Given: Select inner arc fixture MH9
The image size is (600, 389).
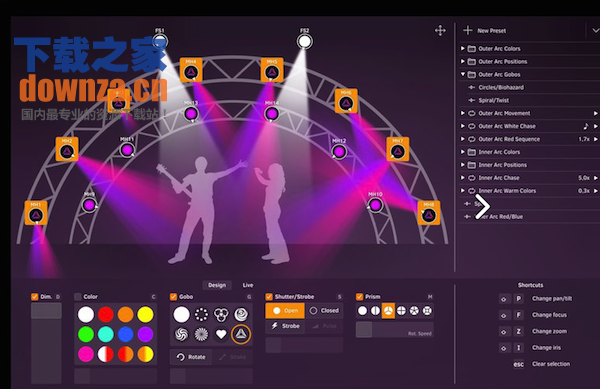Looking at the screenshot, I should tap(89, 205).
